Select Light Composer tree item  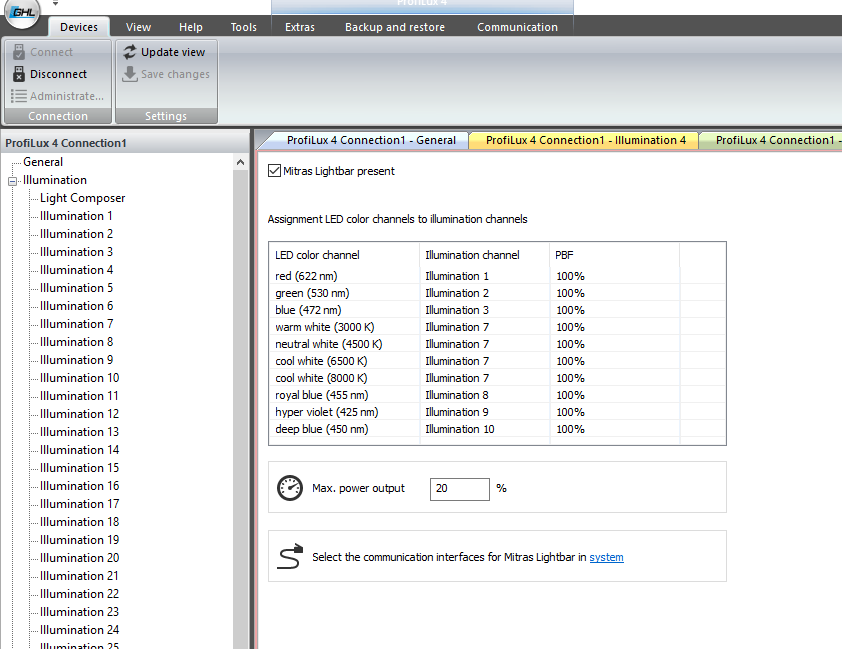83,198
